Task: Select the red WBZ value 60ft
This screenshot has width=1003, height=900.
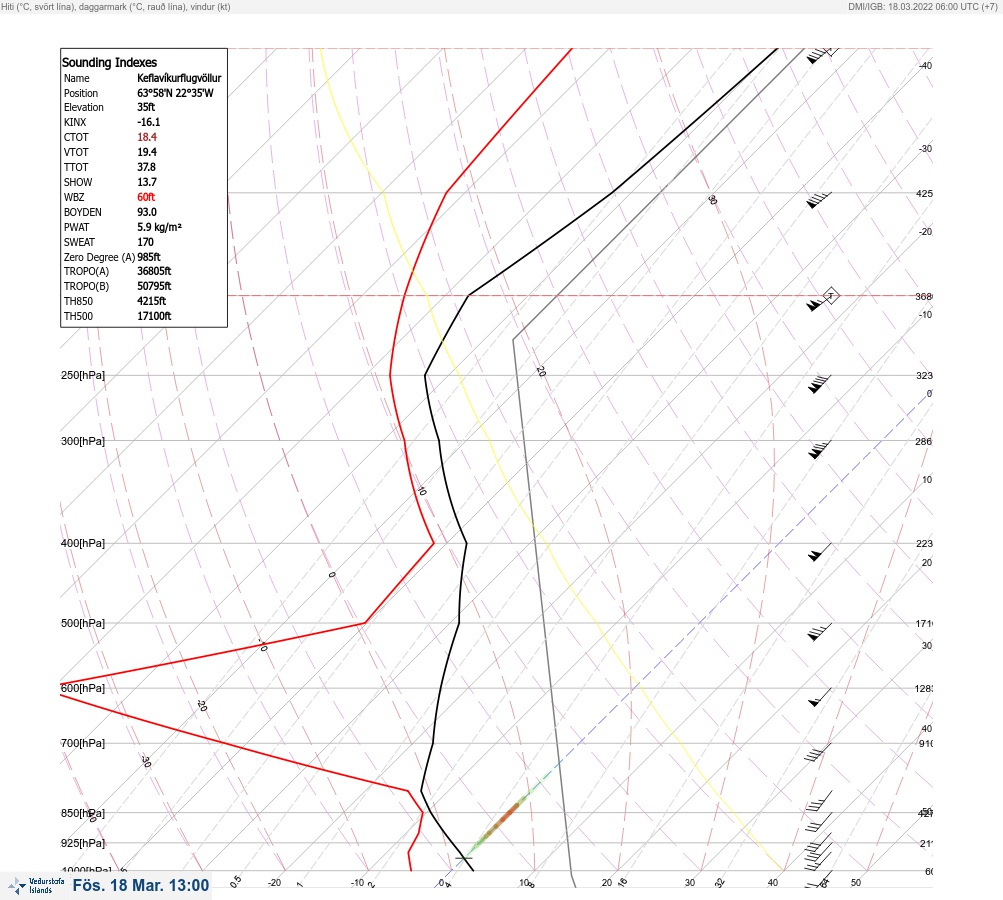Action: coord(146,197)
